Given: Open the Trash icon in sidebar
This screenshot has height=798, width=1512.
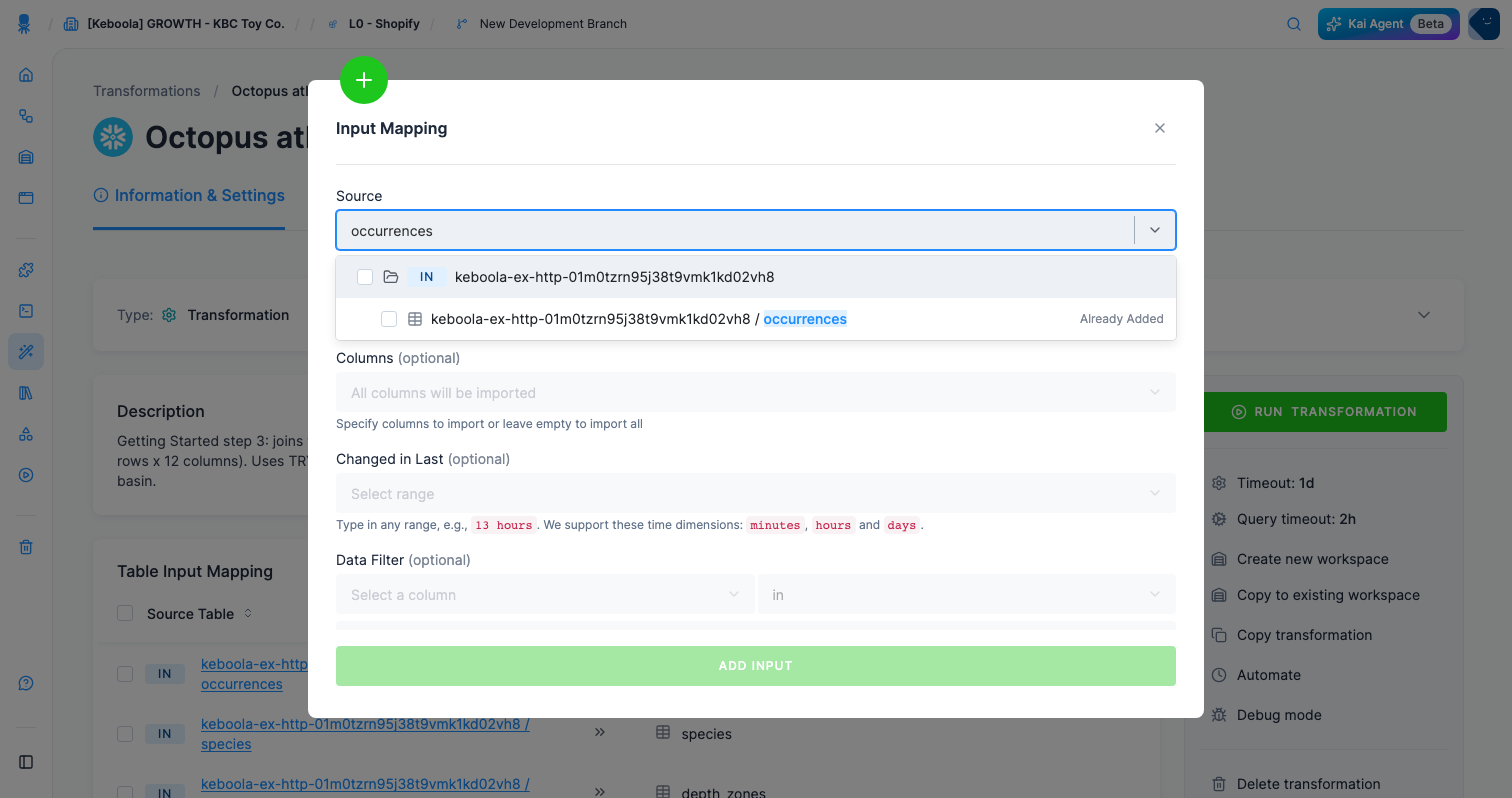Looking at the screenshot, I should tap(26, 547).
